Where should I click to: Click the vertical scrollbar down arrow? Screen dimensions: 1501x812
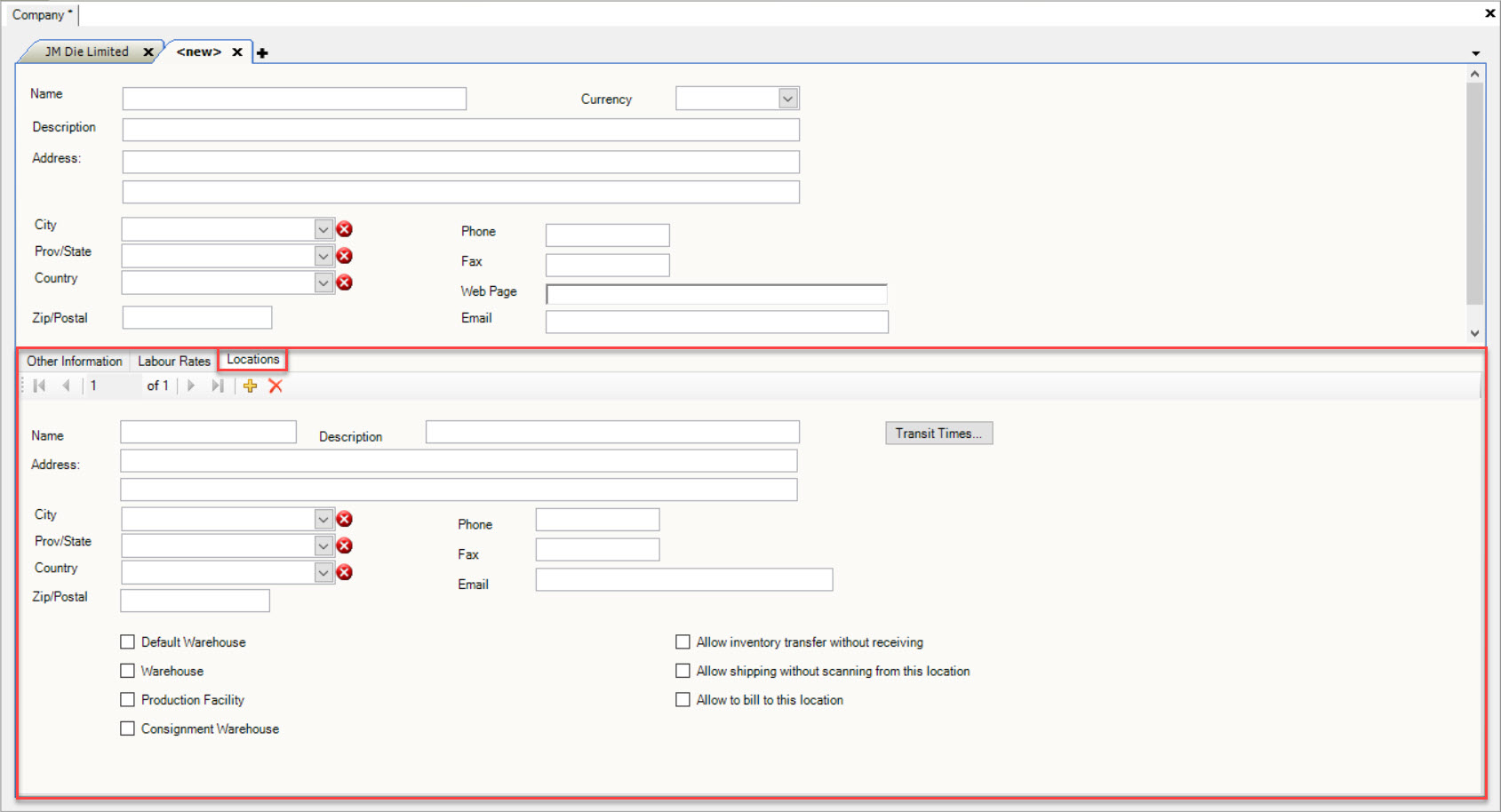[x=1475, y=333]
